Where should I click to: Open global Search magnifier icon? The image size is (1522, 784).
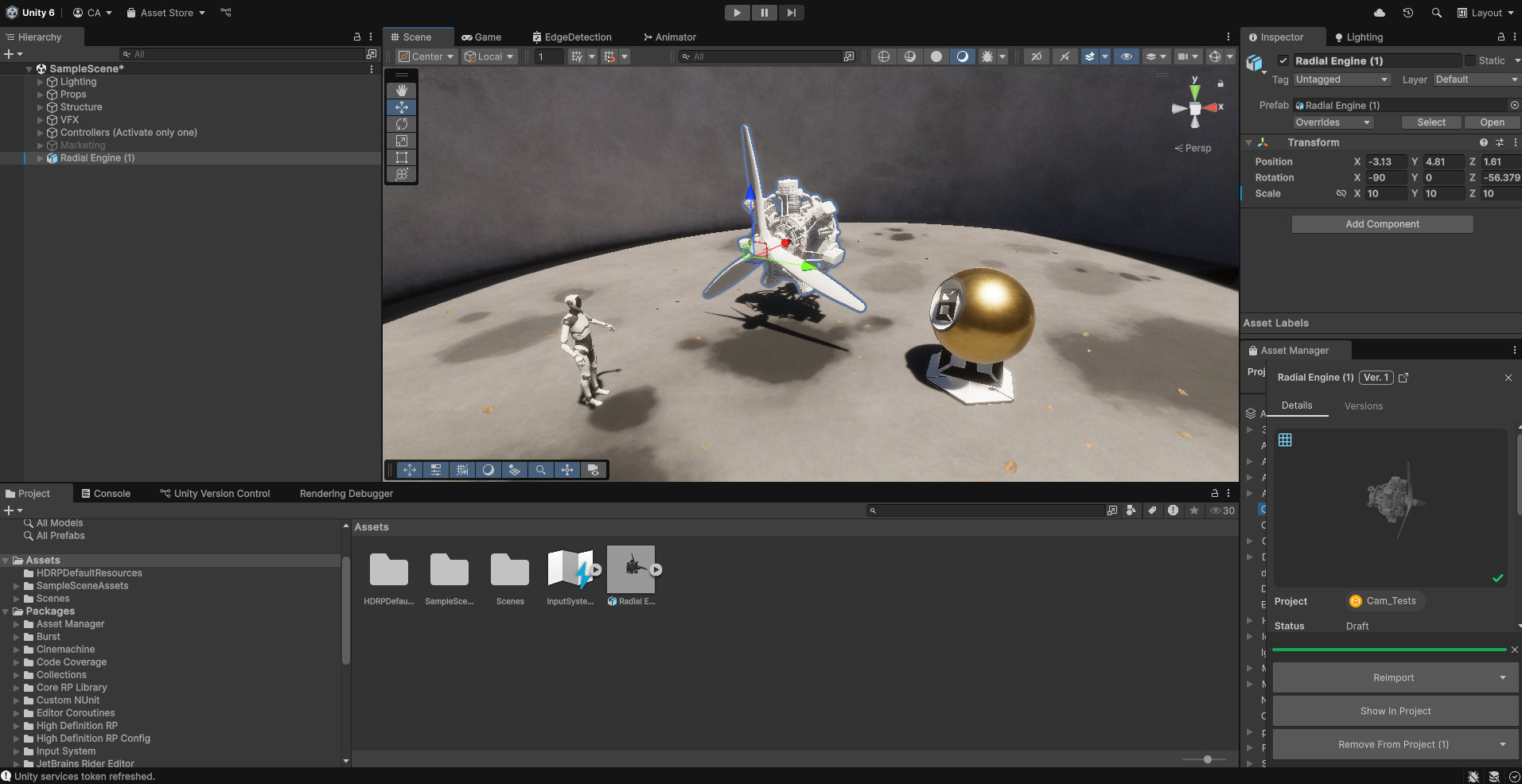tap(1436, 13)
